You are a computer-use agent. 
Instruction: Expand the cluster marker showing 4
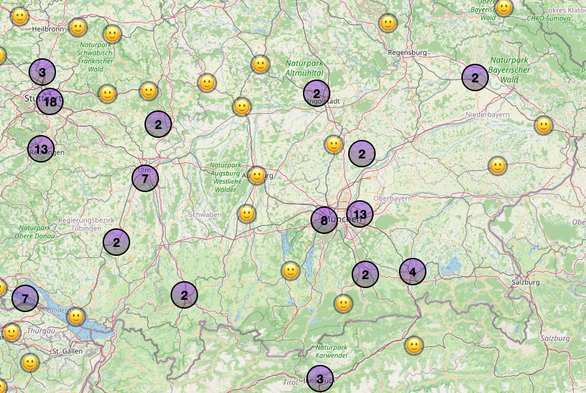click(x=413, y=272)
